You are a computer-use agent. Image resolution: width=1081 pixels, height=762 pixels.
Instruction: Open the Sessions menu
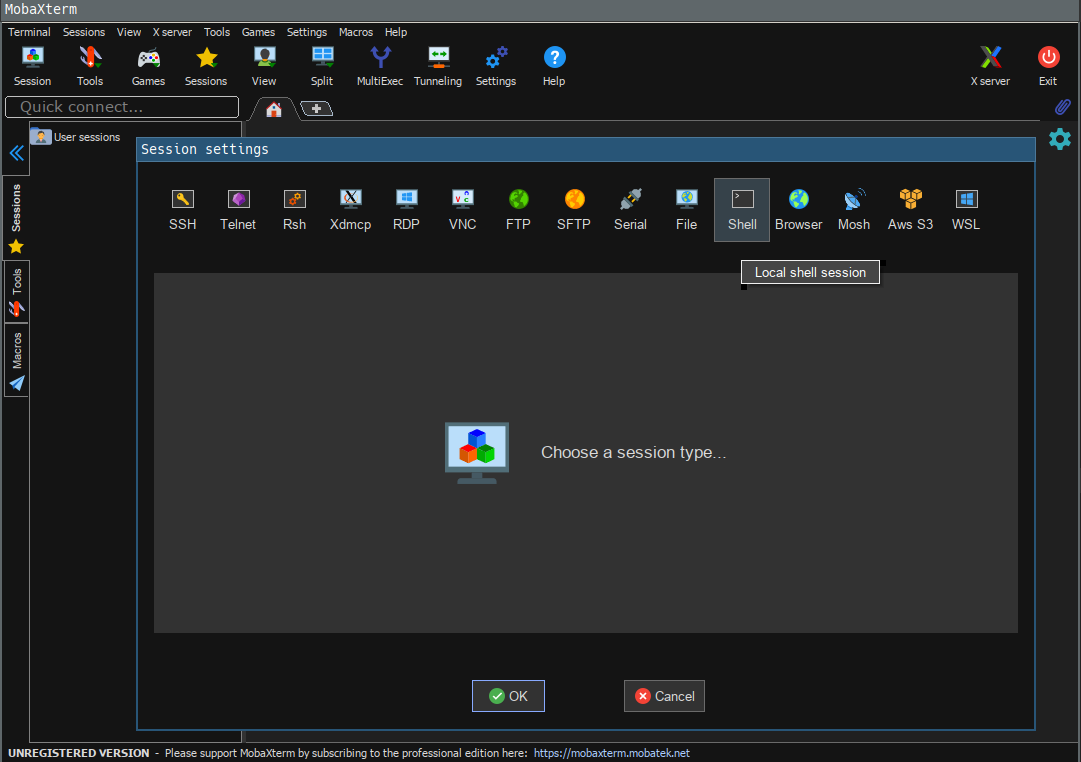coord(83,32)
